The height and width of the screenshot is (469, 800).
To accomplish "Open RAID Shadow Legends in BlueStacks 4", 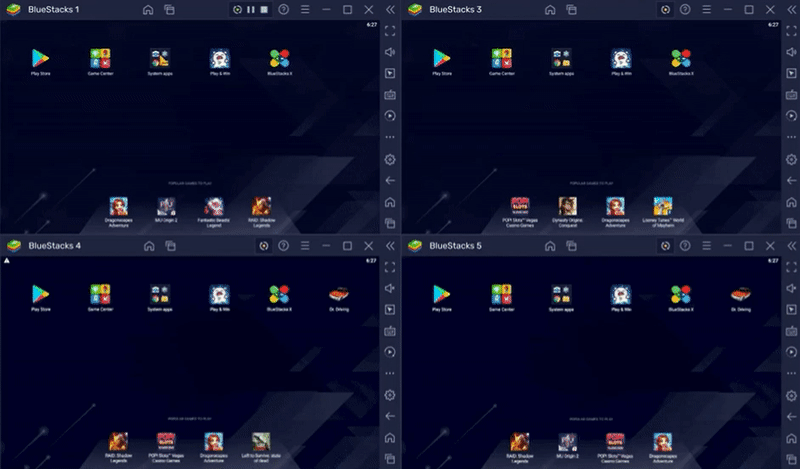I will coord(118,442).
